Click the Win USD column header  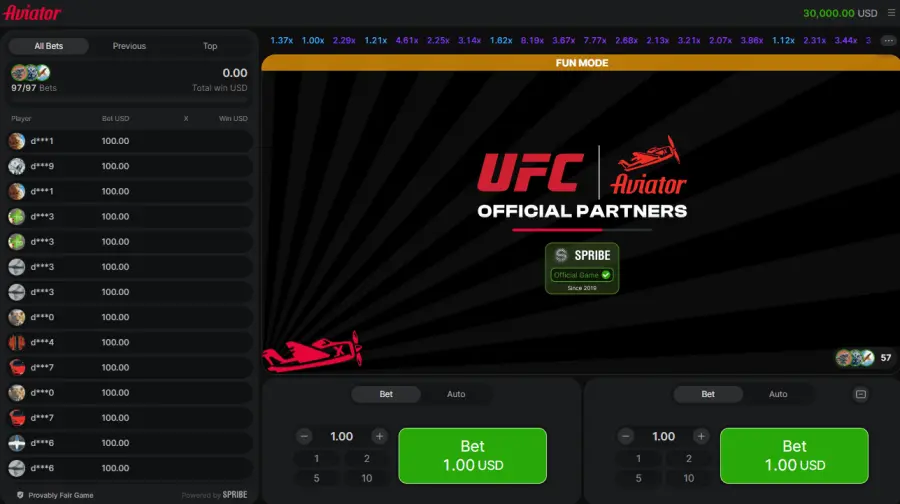pyautogui.click(x=233, y=118)
